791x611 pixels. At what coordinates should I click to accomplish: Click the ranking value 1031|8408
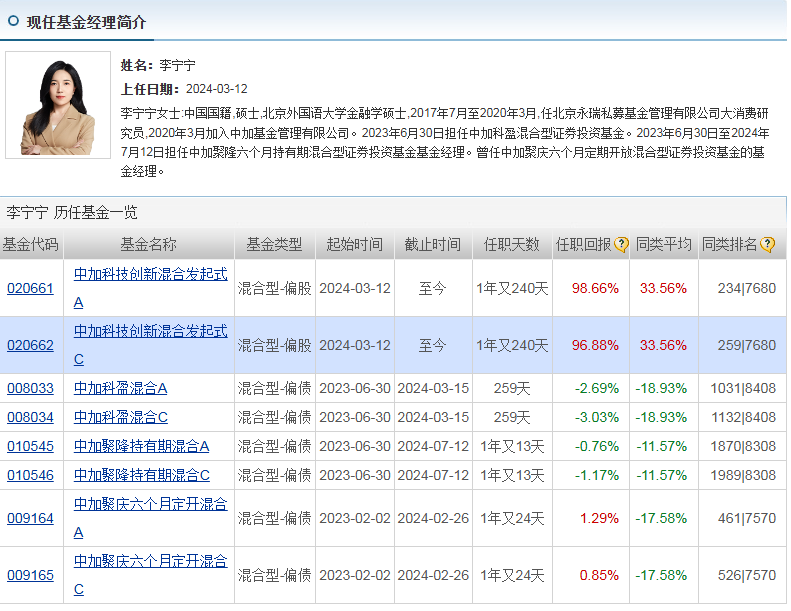tap(743, 388)
